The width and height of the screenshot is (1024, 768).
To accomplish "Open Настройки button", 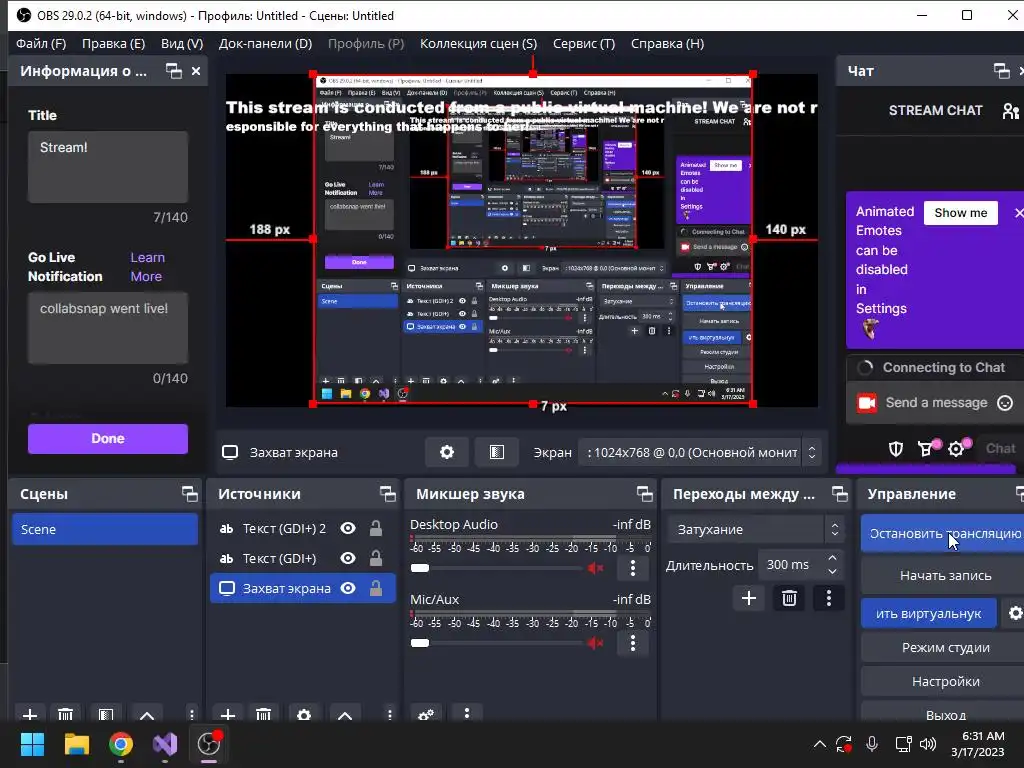I will click(x=943, y=681).
